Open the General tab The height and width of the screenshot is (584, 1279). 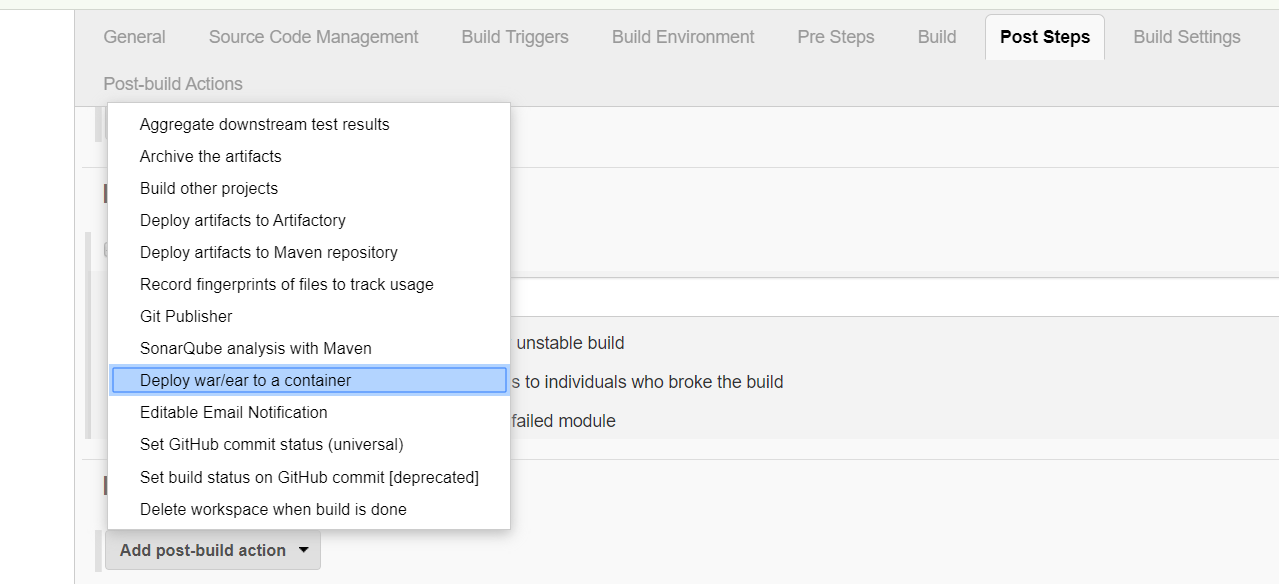tap(134, 37)
